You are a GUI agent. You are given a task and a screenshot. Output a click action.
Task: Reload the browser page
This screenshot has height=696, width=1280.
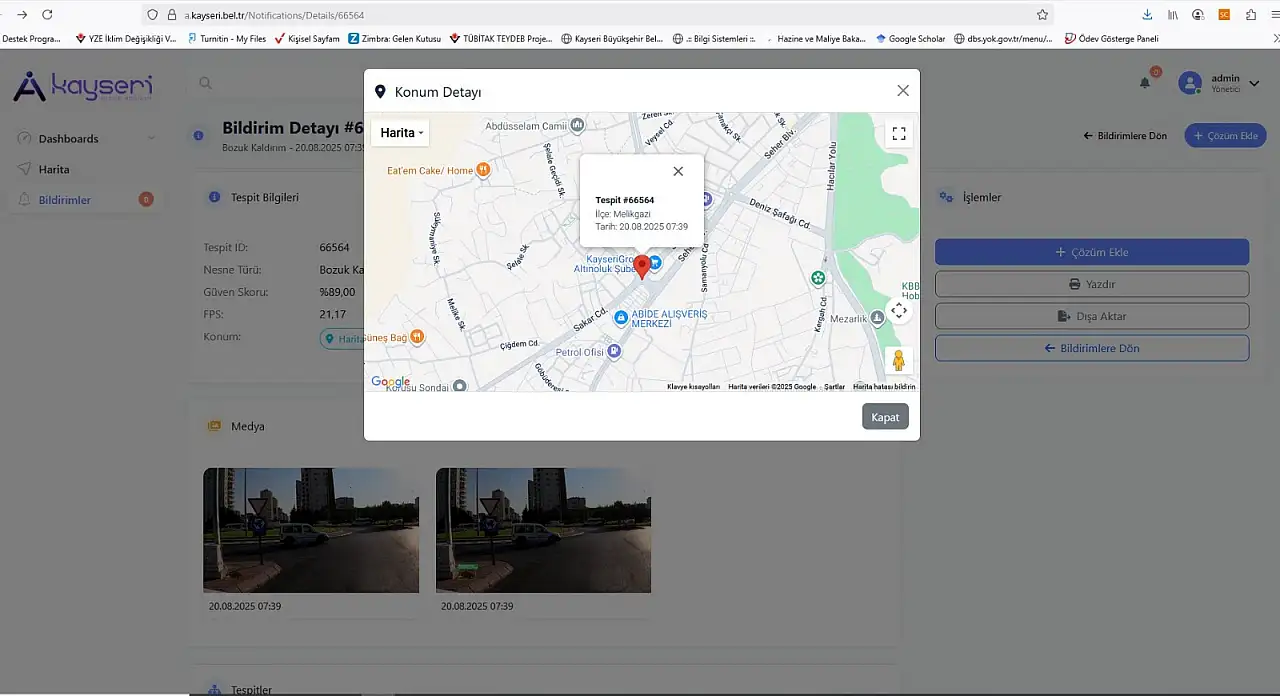(x=47, y=14)
